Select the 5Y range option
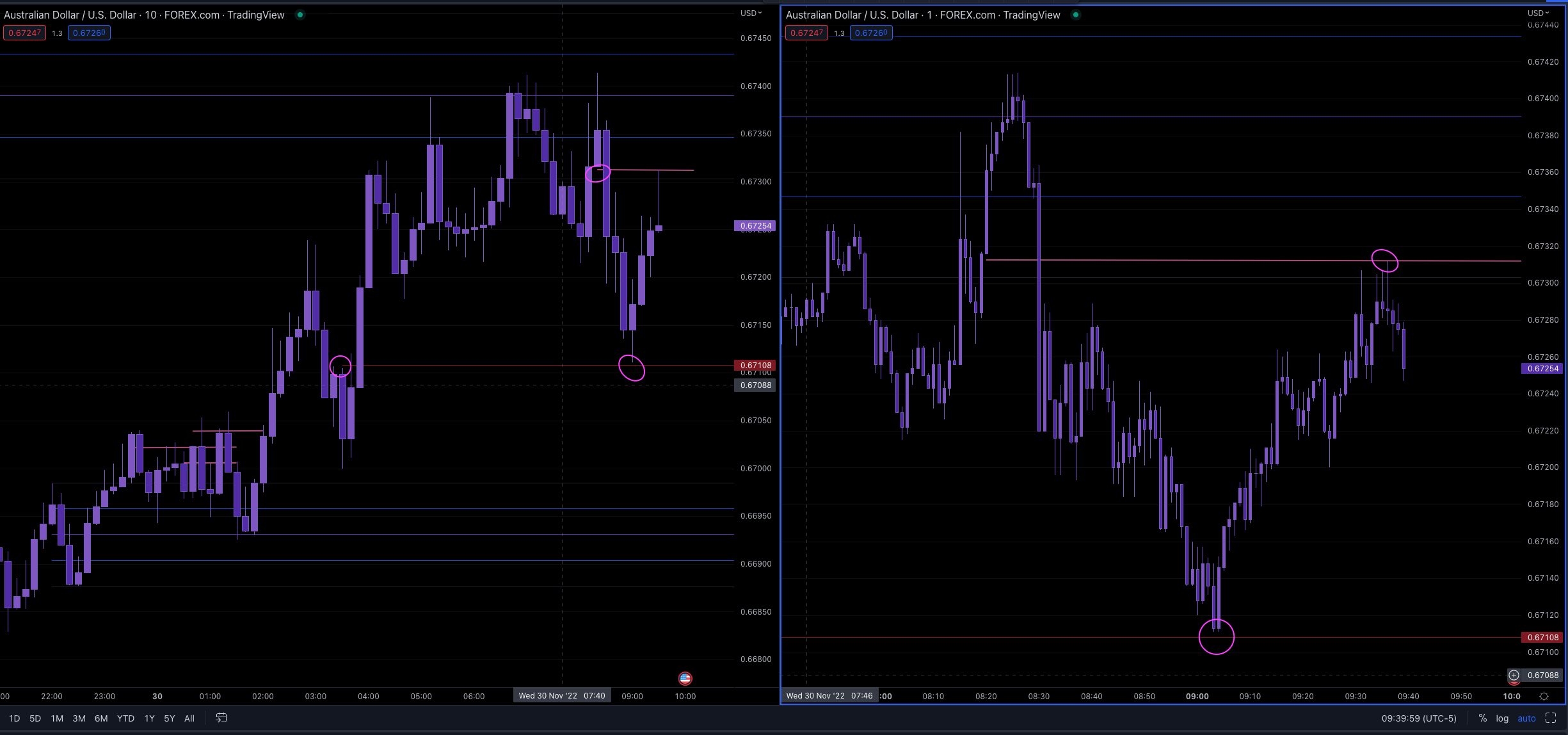 click(x=169, y=718)
